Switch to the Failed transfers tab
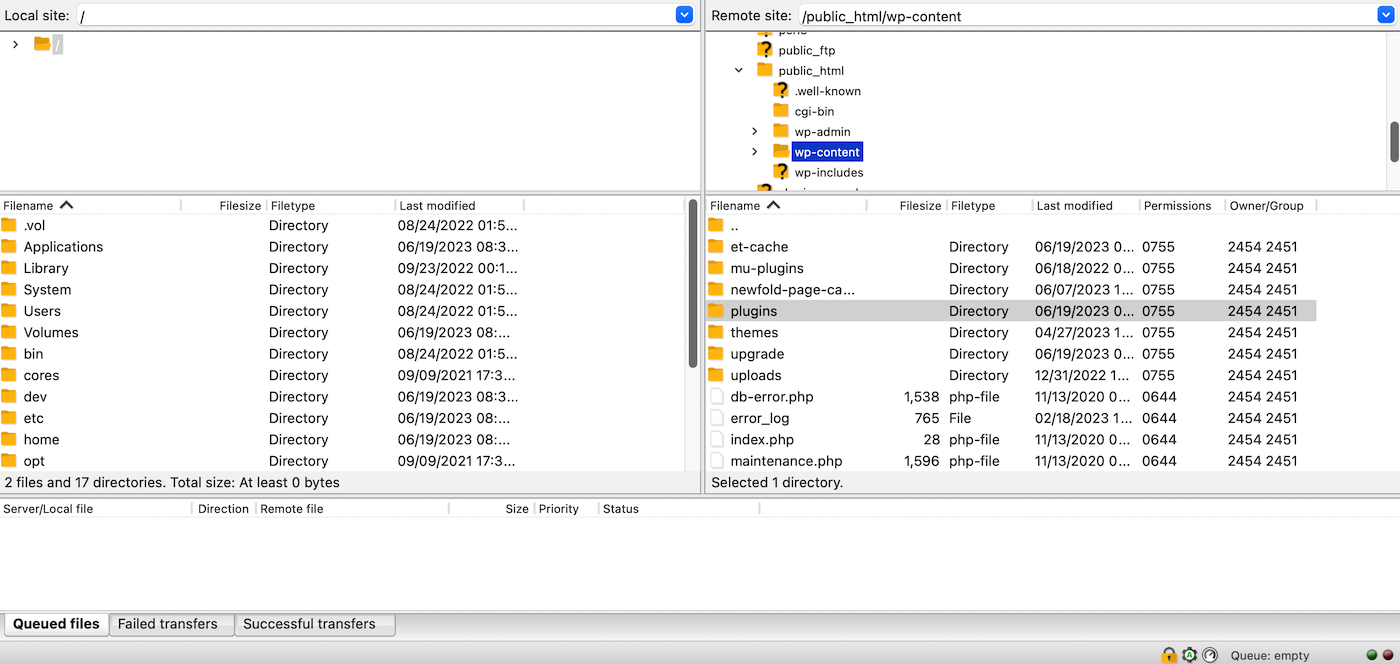Viewport: 1400px width, 664px height. [170, 623]
